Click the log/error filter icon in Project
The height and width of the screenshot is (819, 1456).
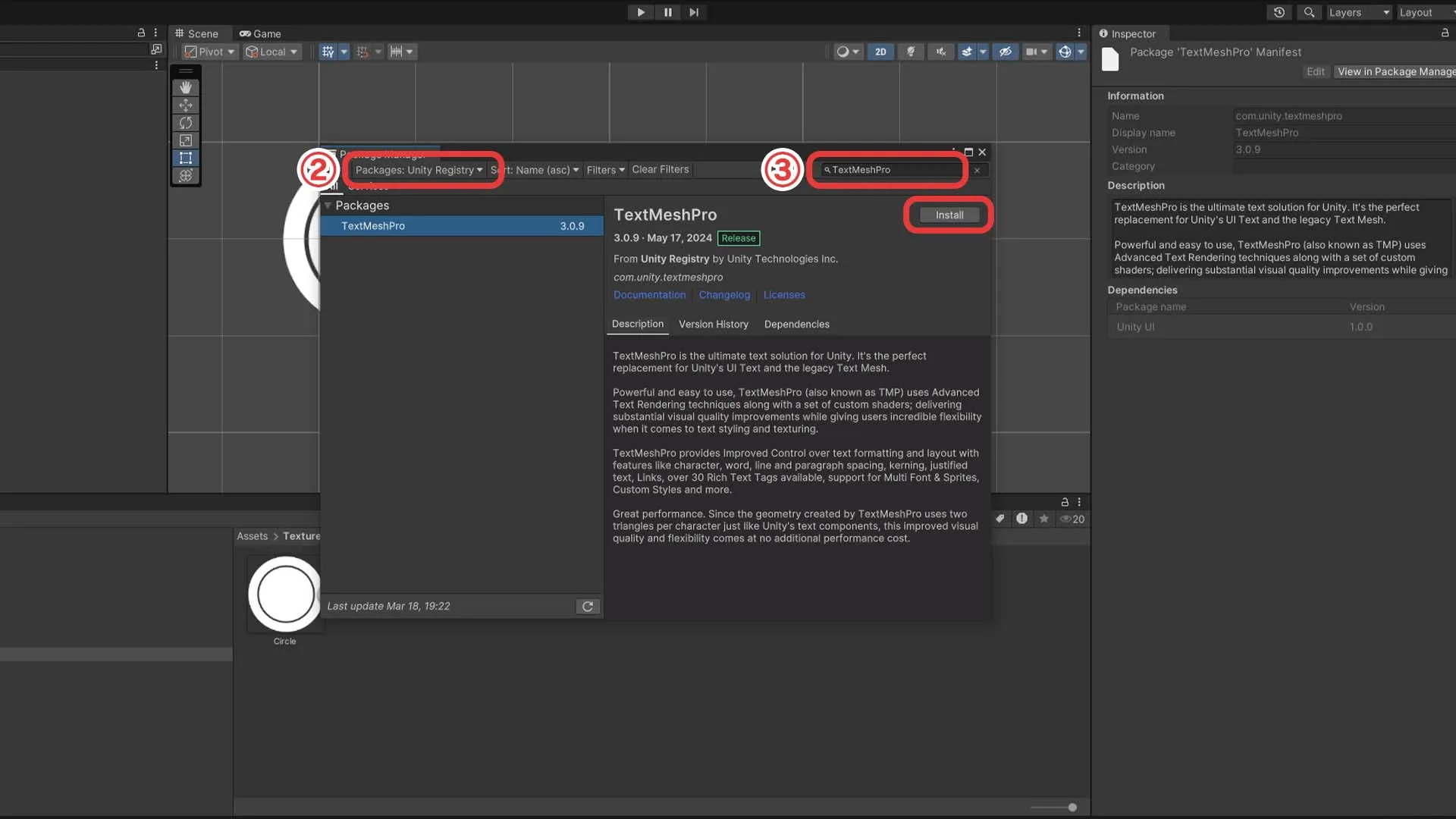coord(1022,519)
